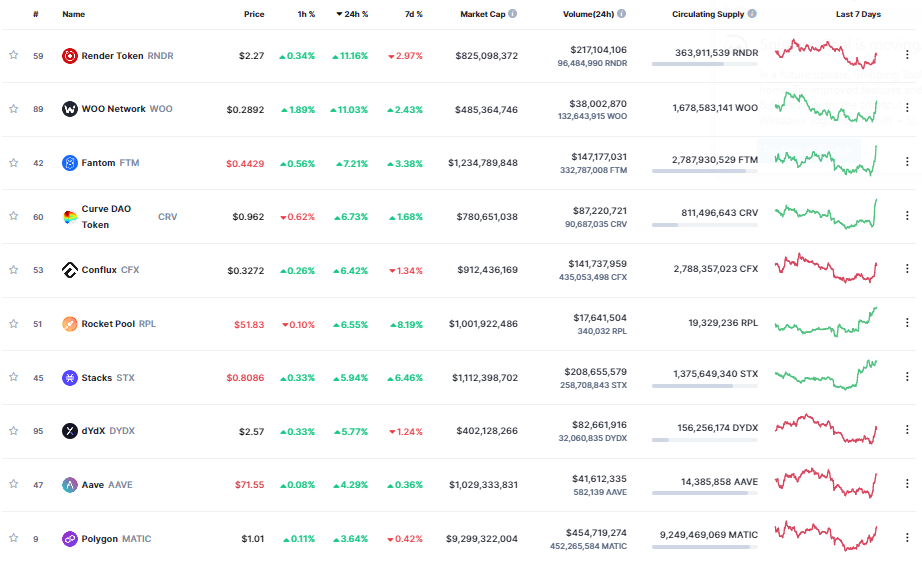The height and width of the screenshot is (561, 922).
Task: Open dYdX row options menu
Action: coord(907,430)
